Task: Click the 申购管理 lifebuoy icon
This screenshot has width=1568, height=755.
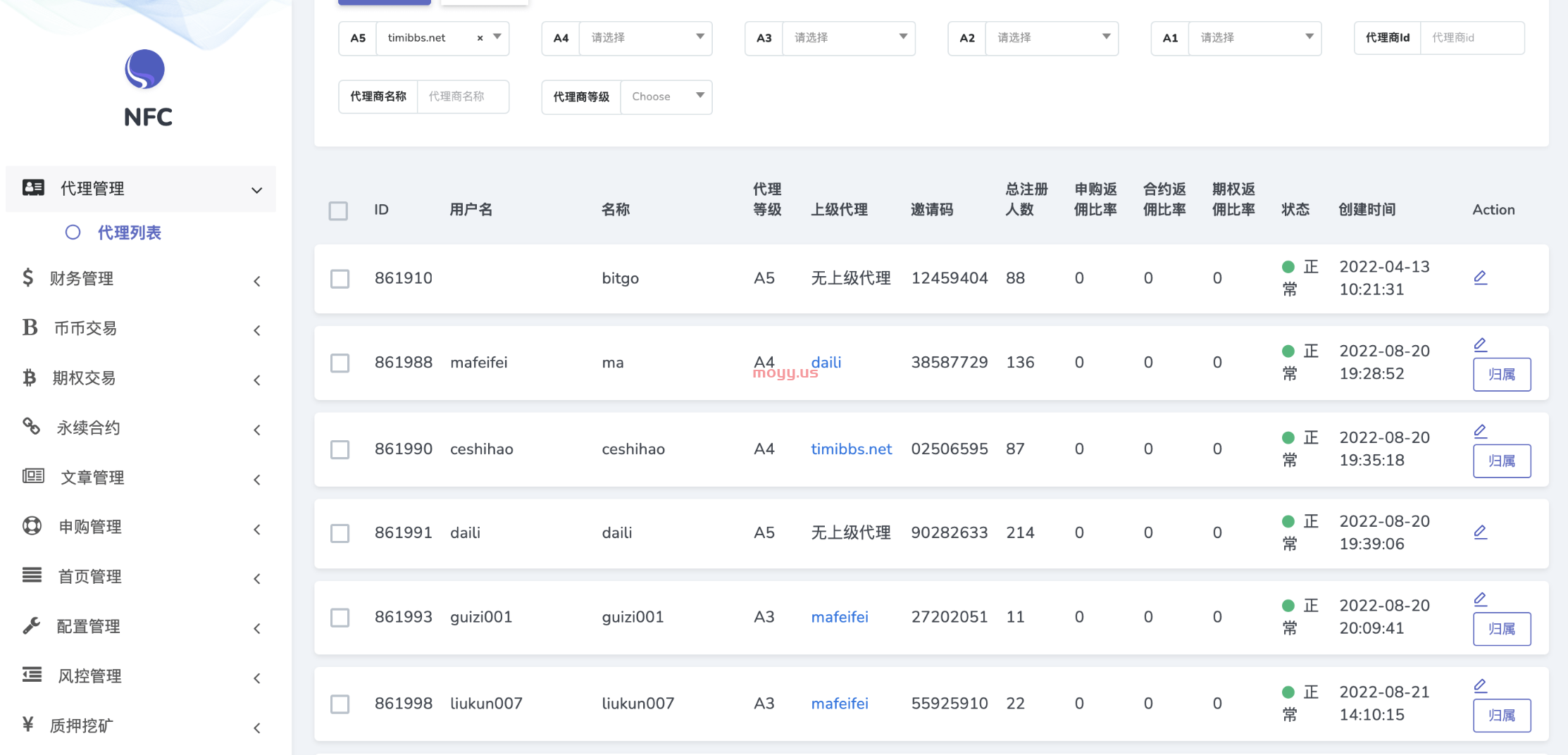Action: pyautogui.click(x=32, y=526)
